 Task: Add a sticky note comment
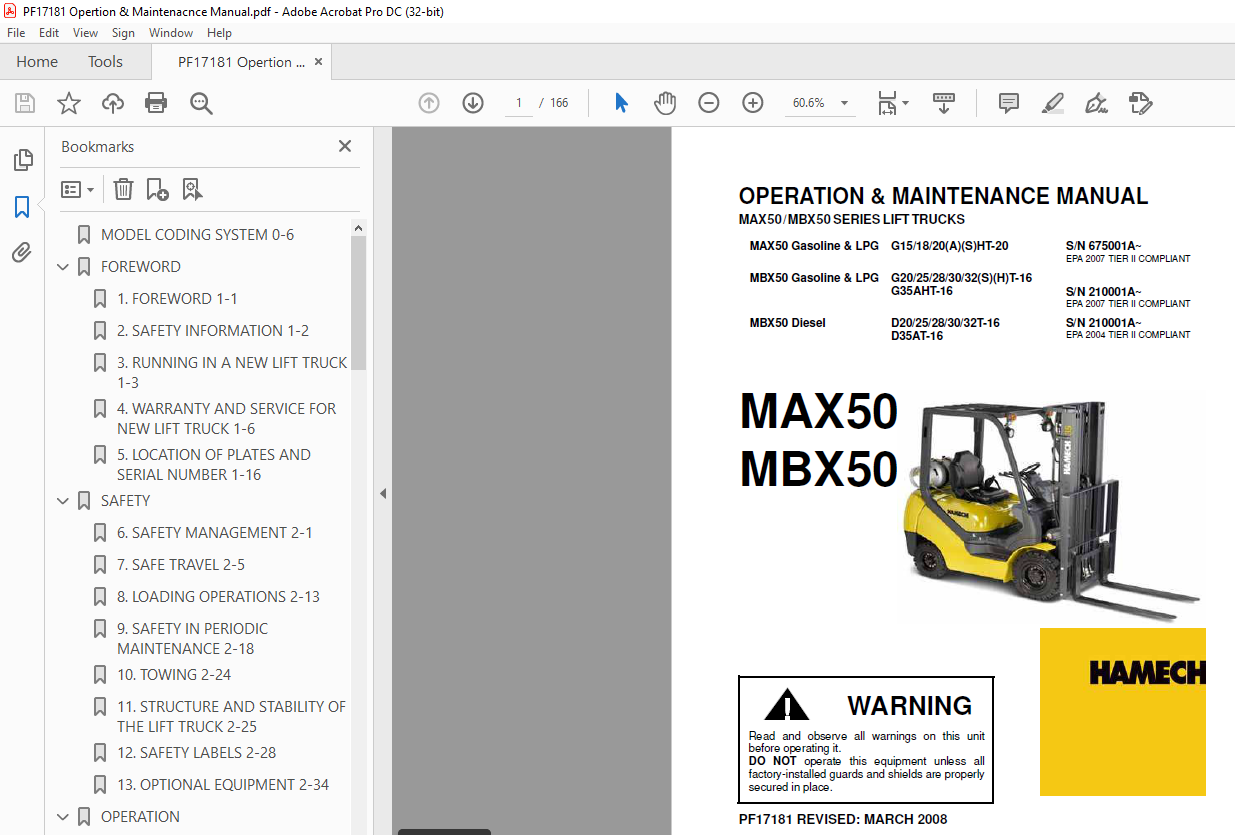(1009, 103)
